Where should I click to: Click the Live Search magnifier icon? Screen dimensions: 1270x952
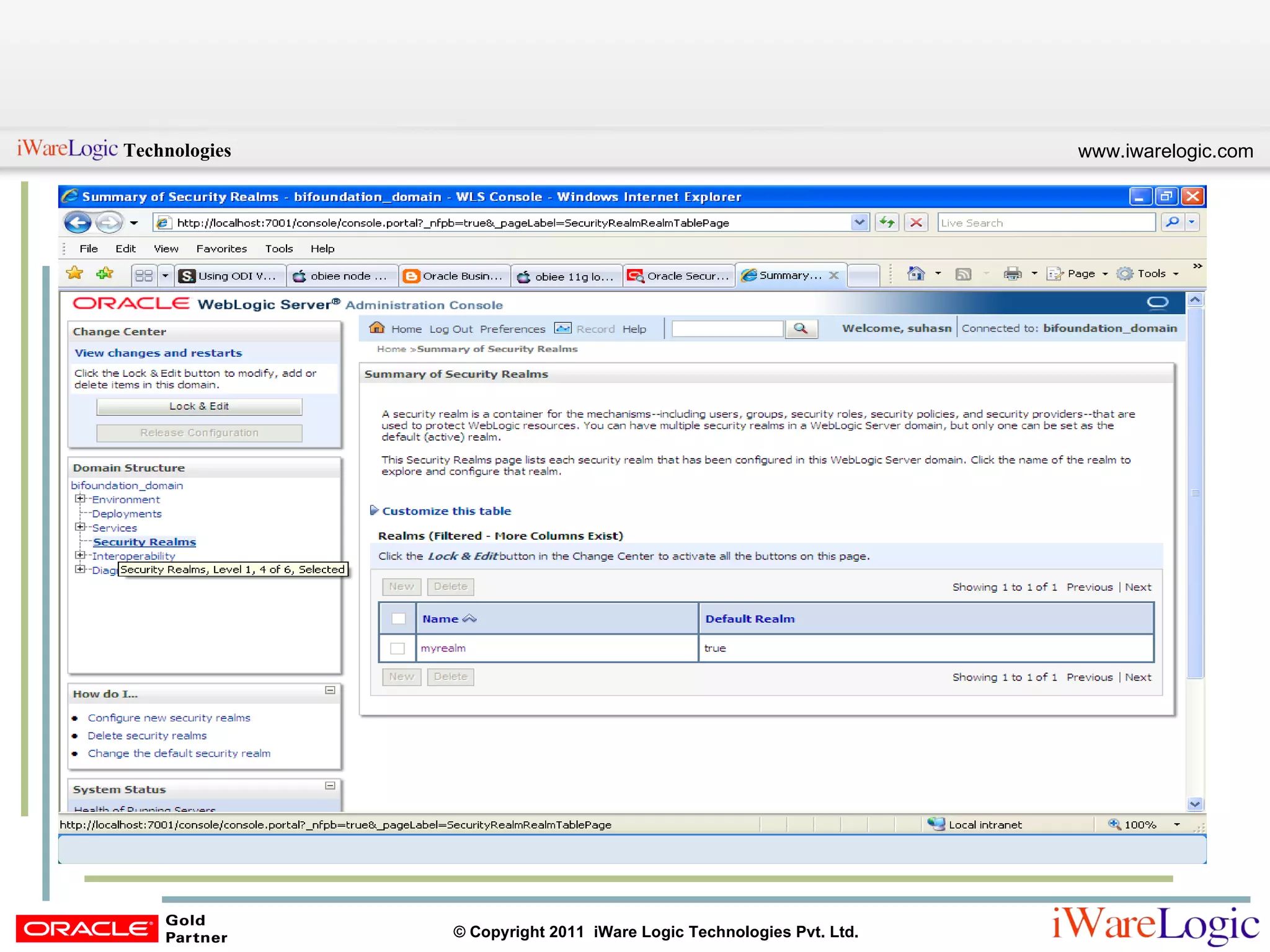tap(1172, 223)
